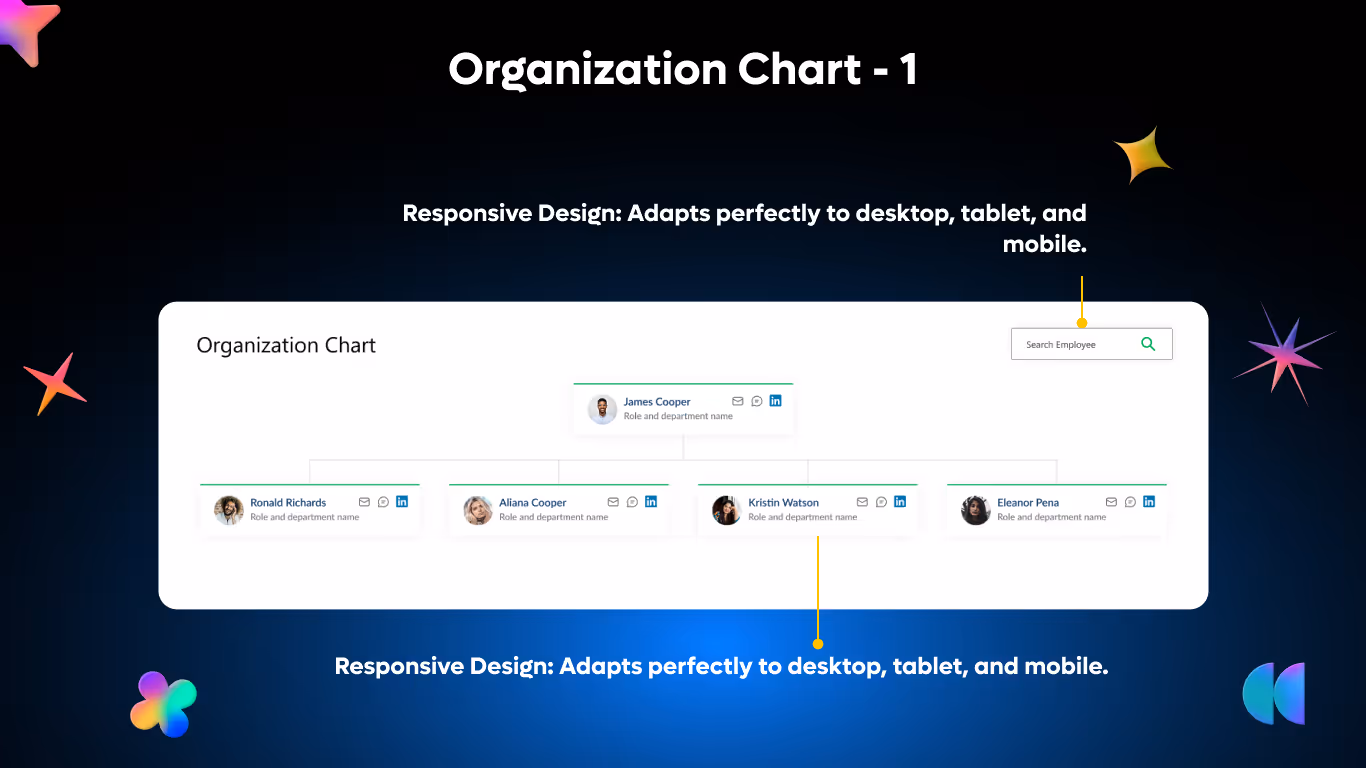Click the email icon on James Cooper's card
The height and width of the screenshot is (768, 1366).
point(737,400)
